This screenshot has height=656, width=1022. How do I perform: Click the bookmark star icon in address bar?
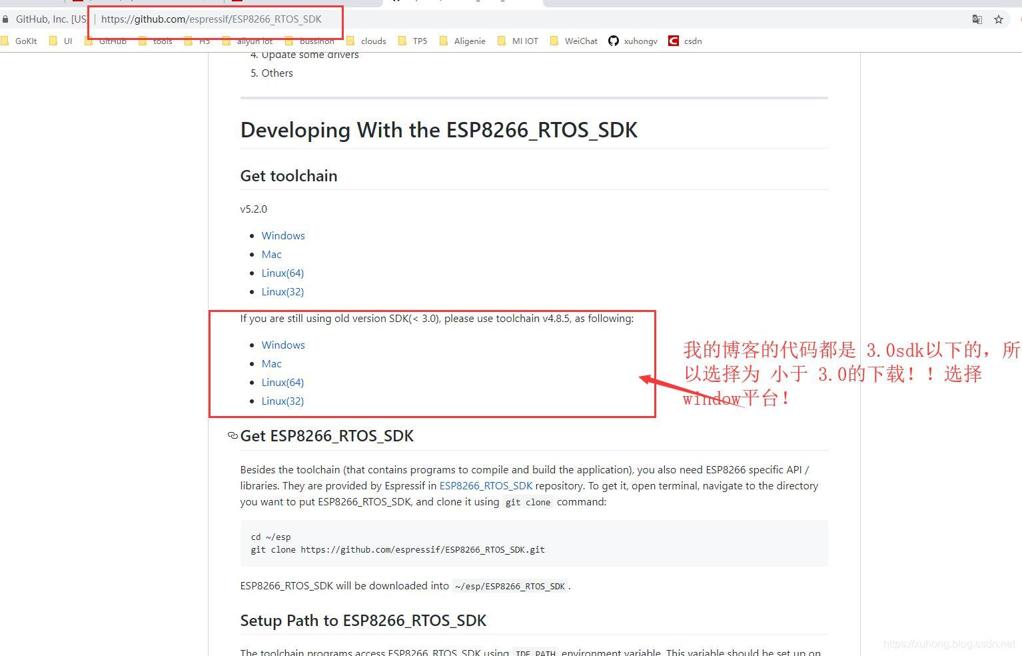point(998,20)
